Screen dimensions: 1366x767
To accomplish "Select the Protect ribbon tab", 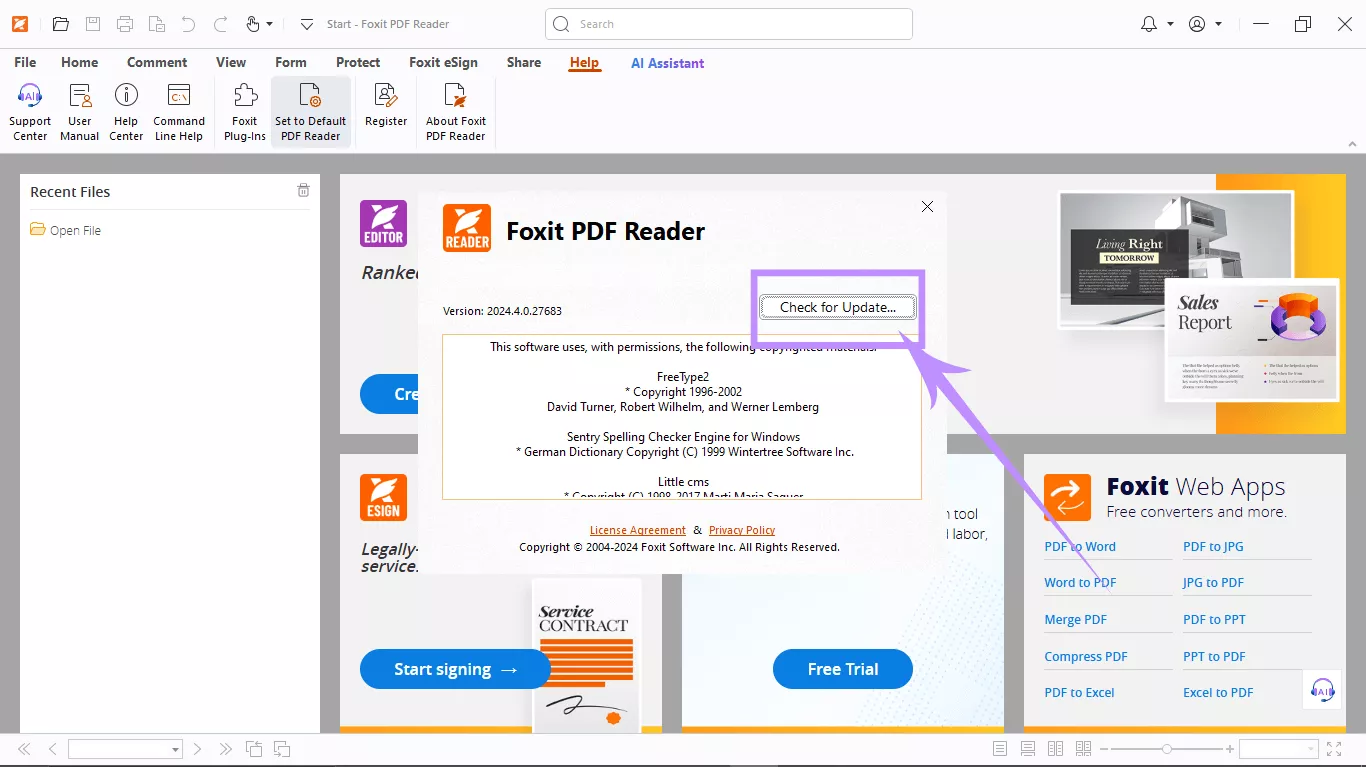I will coord(358,62).
